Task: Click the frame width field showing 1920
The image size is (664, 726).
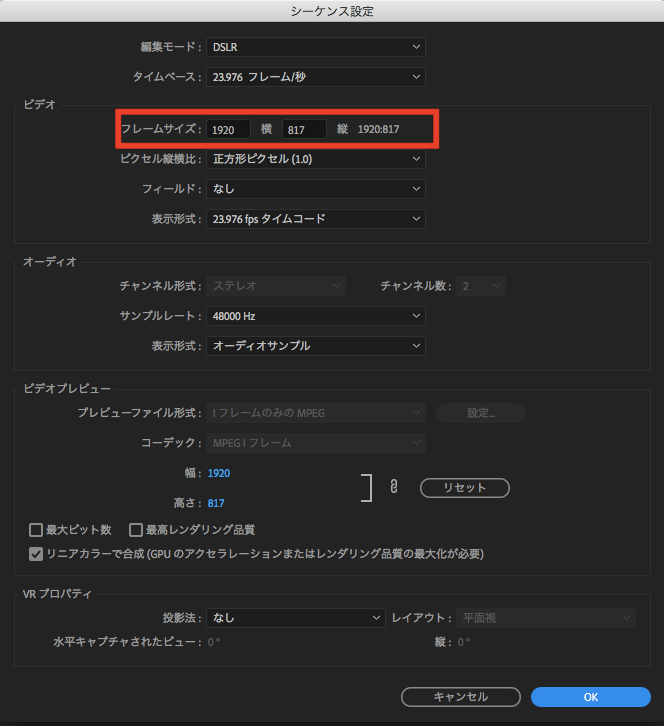Action: pyautogui.click(x=228, y=129)
